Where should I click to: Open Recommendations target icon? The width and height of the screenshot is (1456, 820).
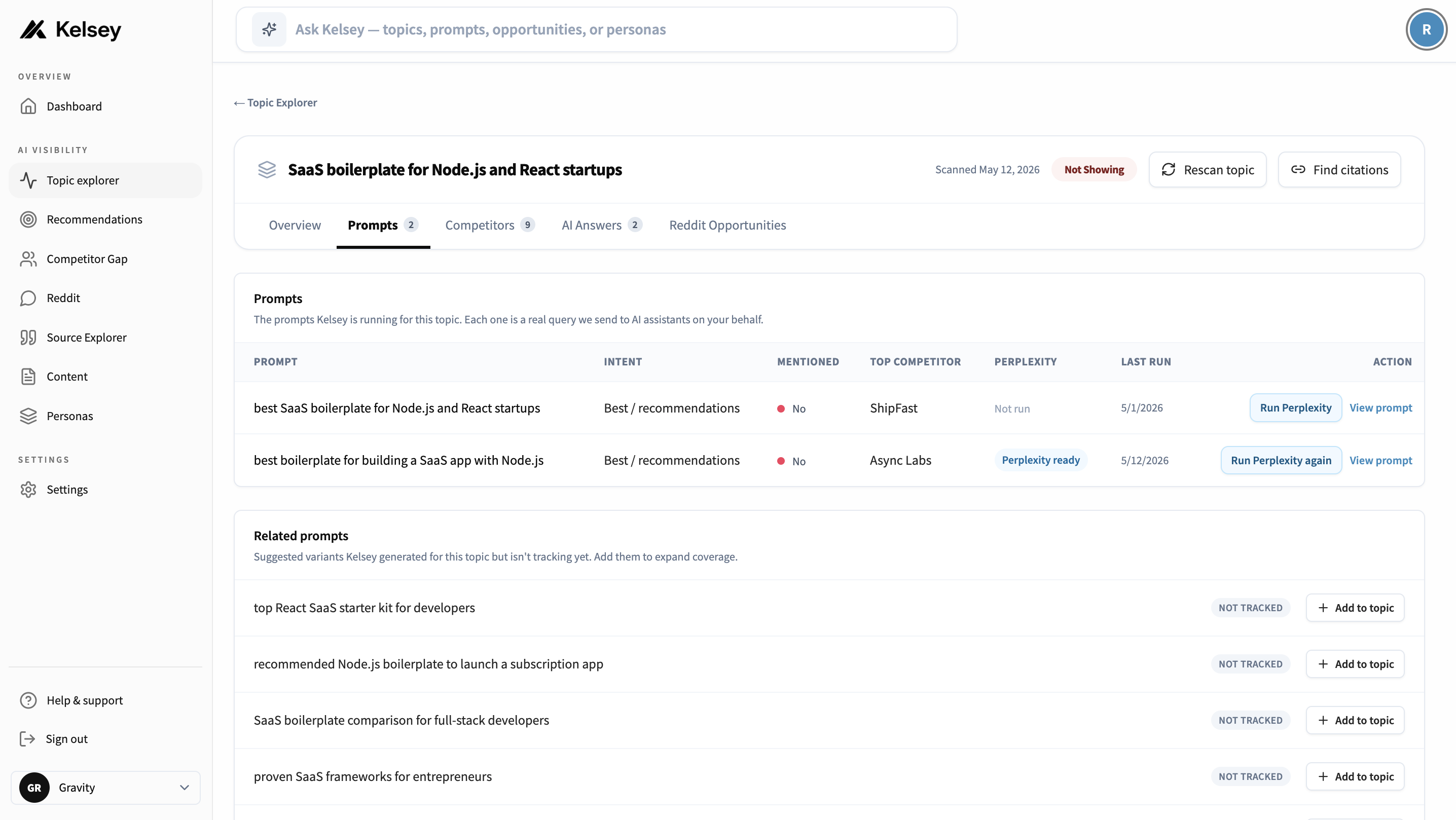click(x=28, y=219)
